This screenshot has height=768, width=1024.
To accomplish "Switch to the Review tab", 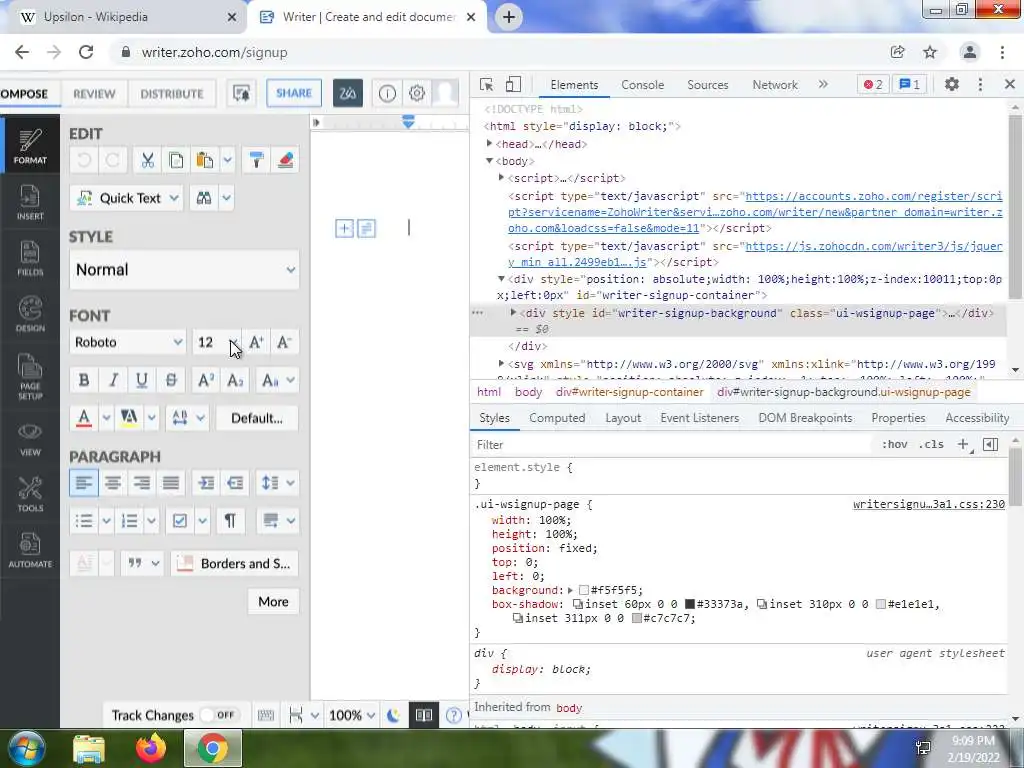I will click(x=94, y=93).
